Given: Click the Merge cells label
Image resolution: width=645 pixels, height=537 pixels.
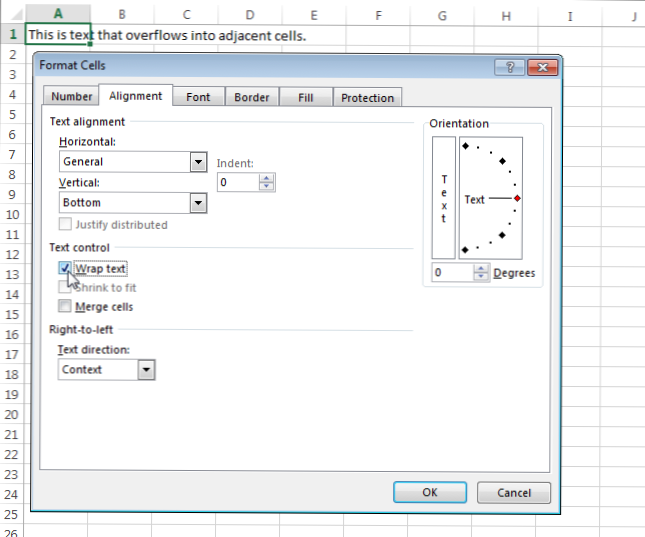Looking at the screenshot, I should [104, 307].
